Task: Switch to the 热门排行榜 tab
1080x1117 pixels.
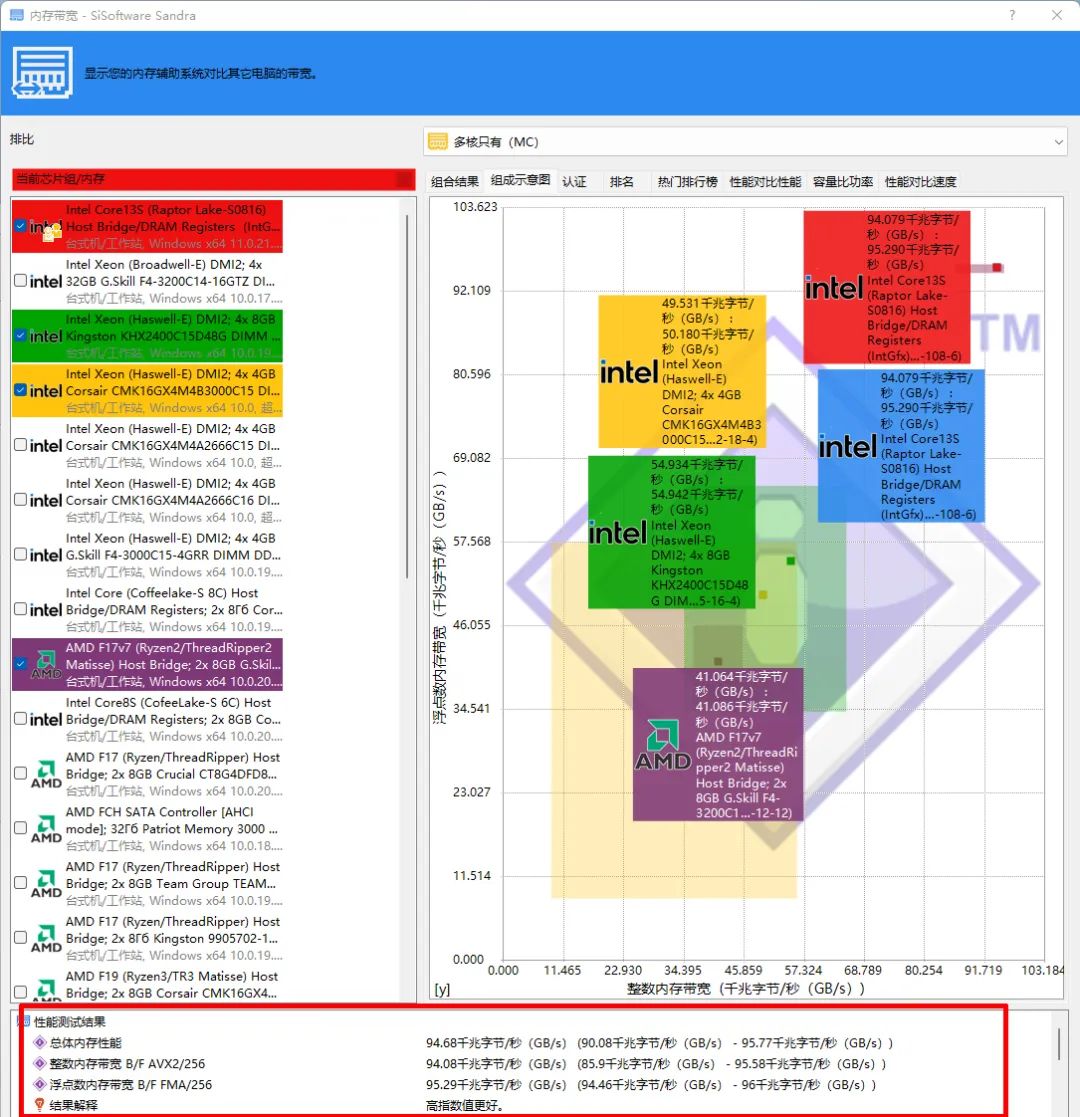Action: pyautogui.click(x=687, y=182)
